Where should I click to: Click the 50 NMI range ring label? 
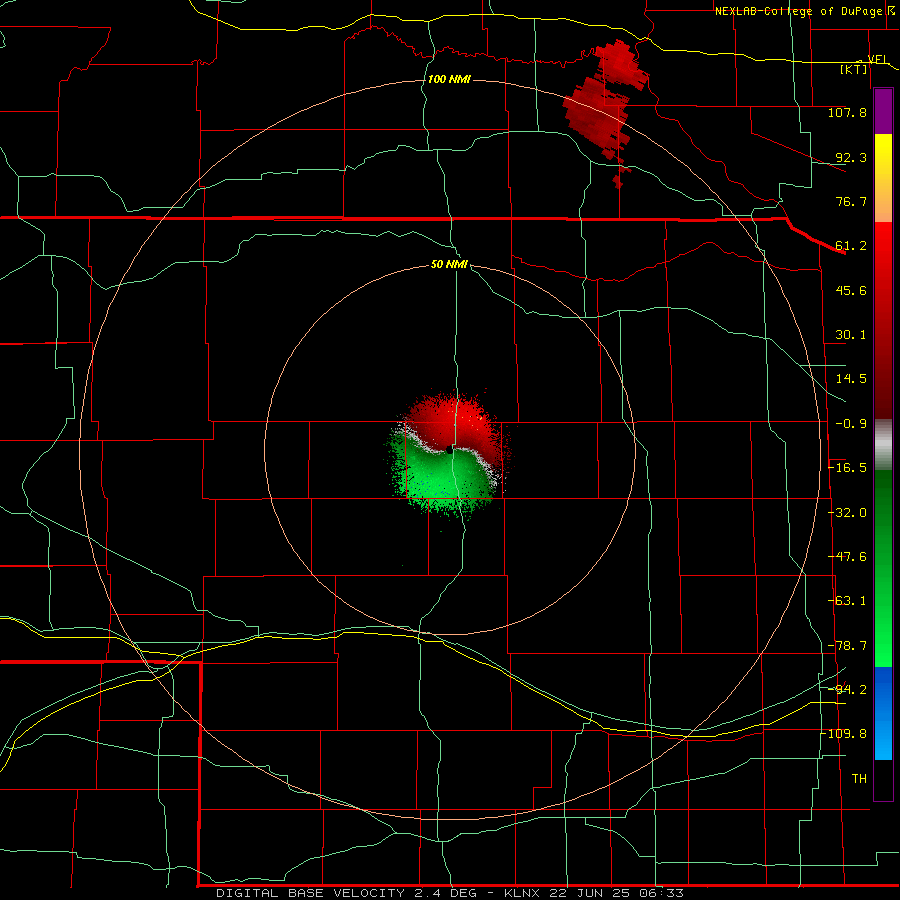coord(449,265)
